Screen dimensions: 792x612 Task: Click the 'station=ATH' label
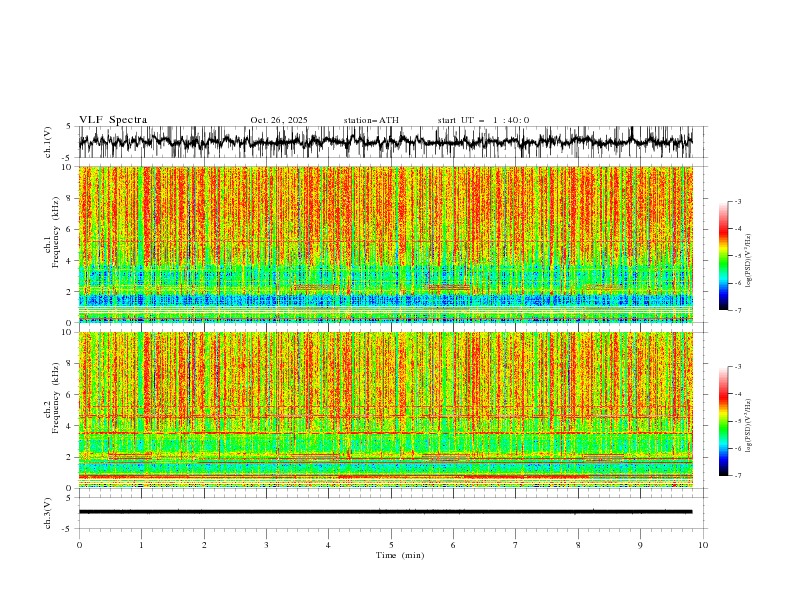point(371,120)
